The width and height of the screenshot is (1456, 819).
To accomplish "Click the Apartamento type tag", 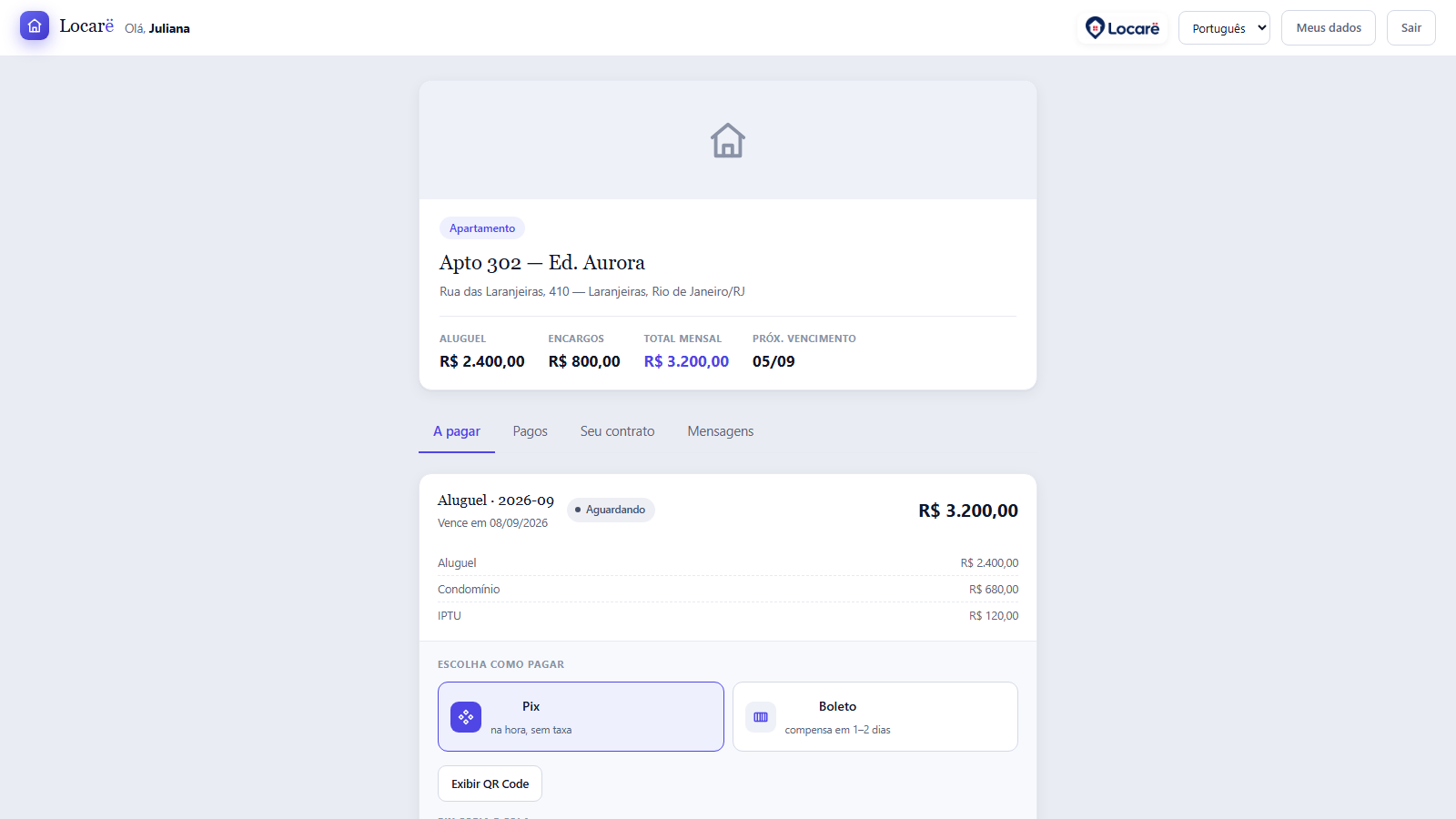I will point(482,228).
